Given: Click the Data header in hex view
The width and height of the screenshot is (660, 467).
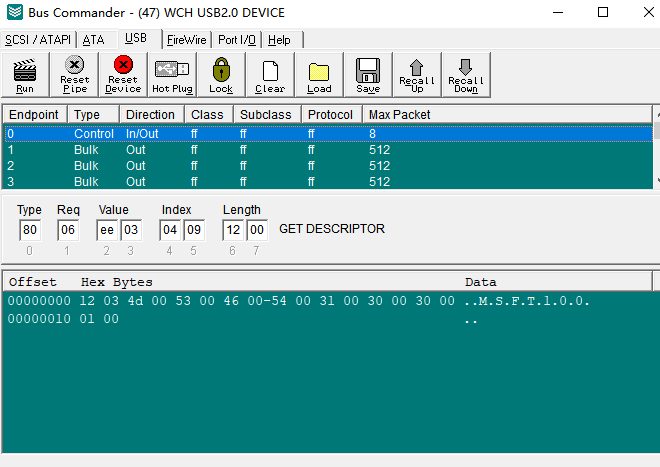Looking at the screenshot, I should click(481, 282).
